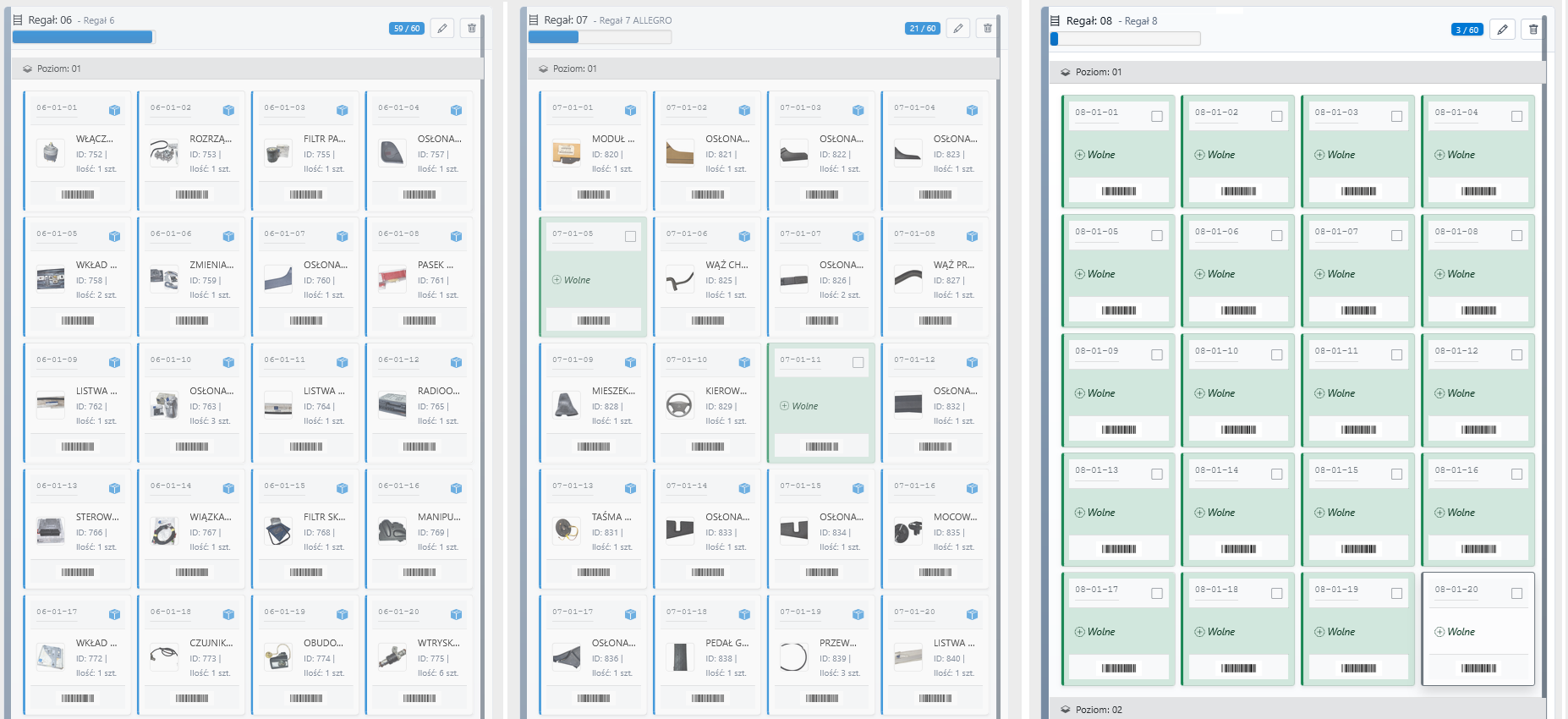This screenshot has height=719, width=1568.
Task: Click the plus icon on free slot 07-01-05
Action: [x=556, y=280]
